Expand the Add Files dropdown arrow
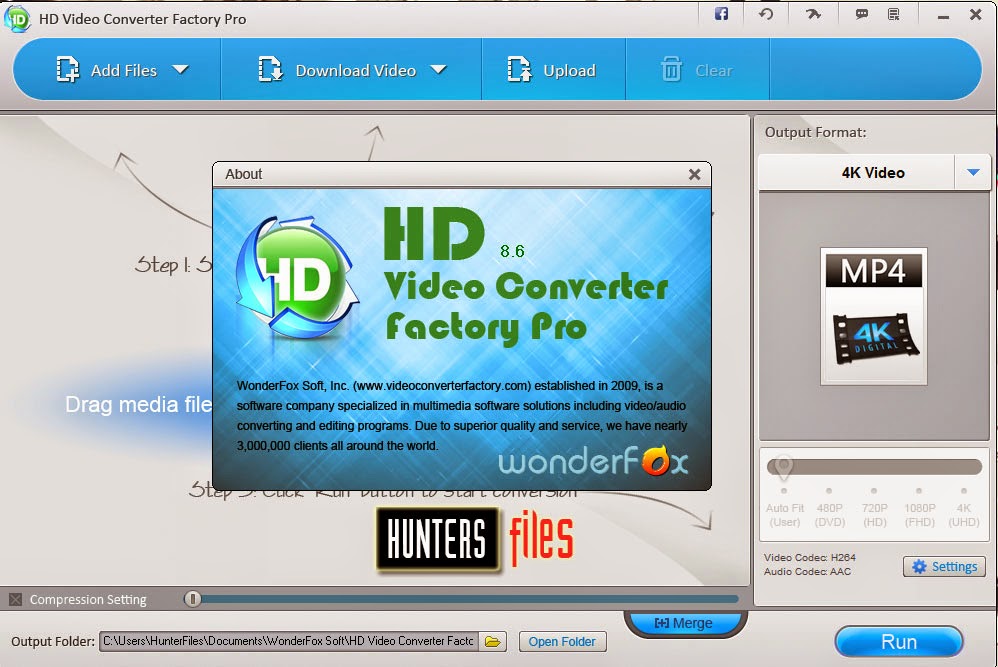This screenshot has width=998, height=667. 181,69
